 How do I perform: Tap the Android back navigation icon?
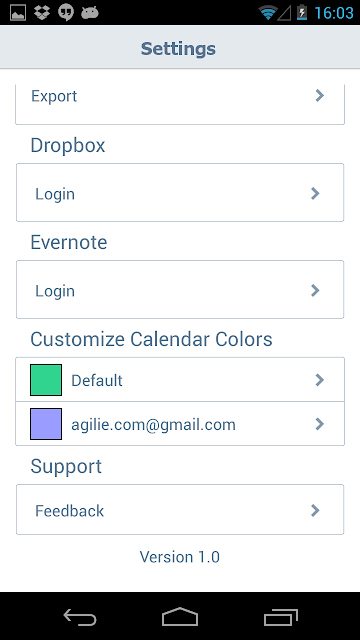[80, 617]
